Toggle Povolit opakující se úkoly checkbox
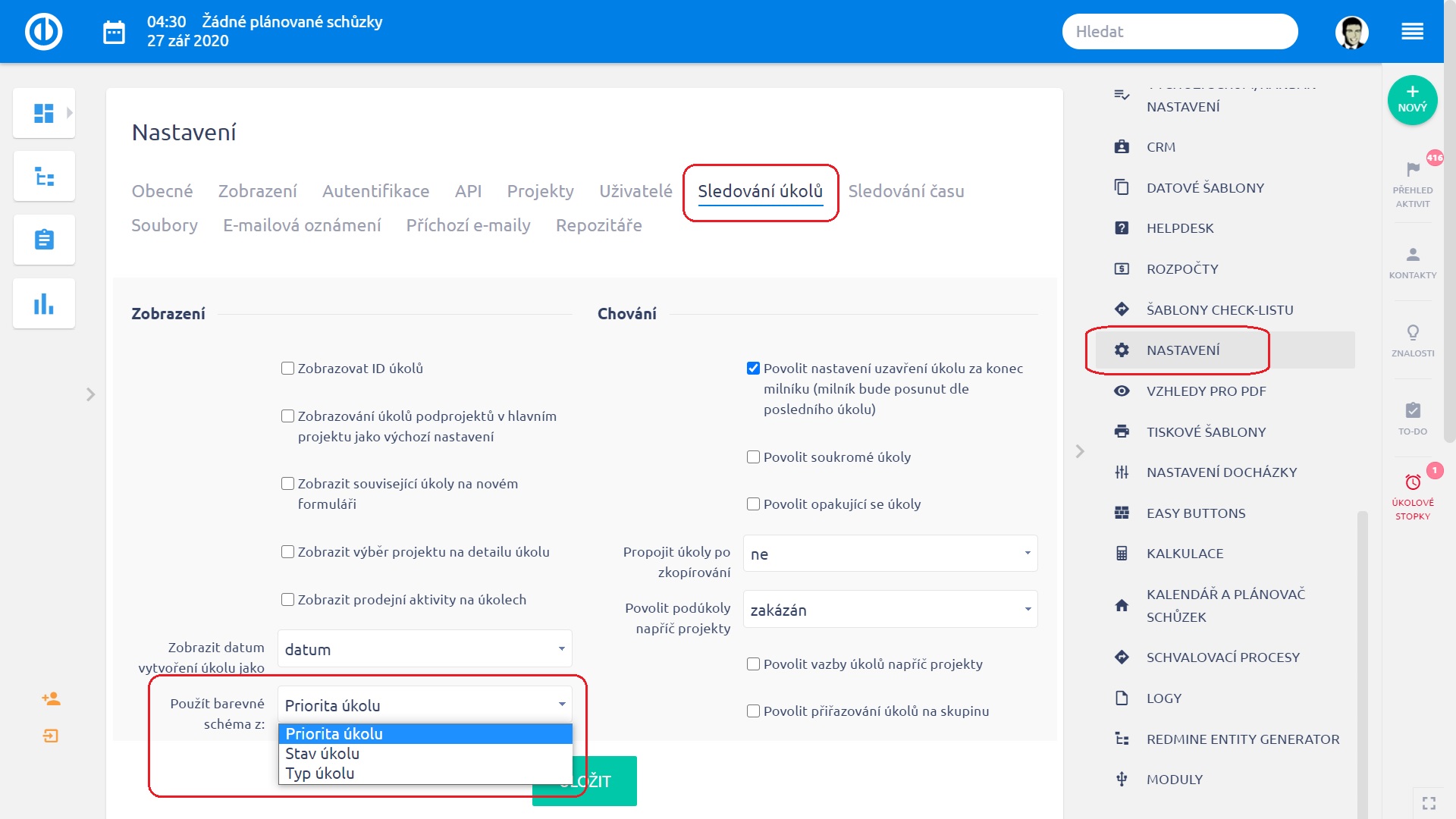The image size is (1456, 819). point(753,504)
